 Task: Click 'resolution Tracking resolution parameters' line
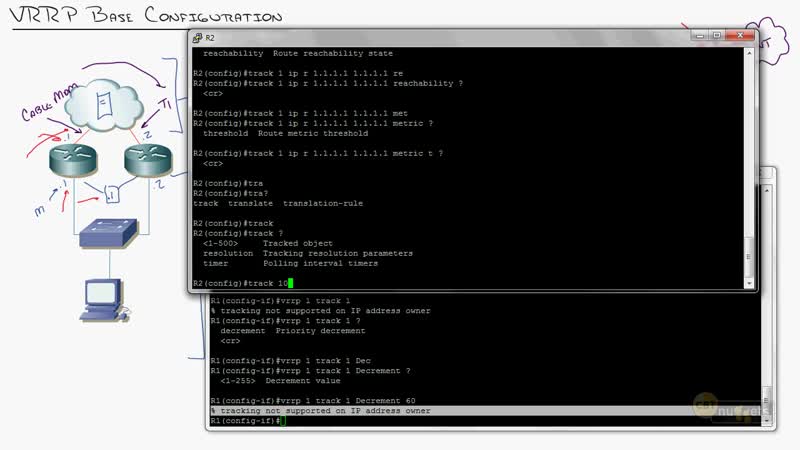(x=308, y=254)
